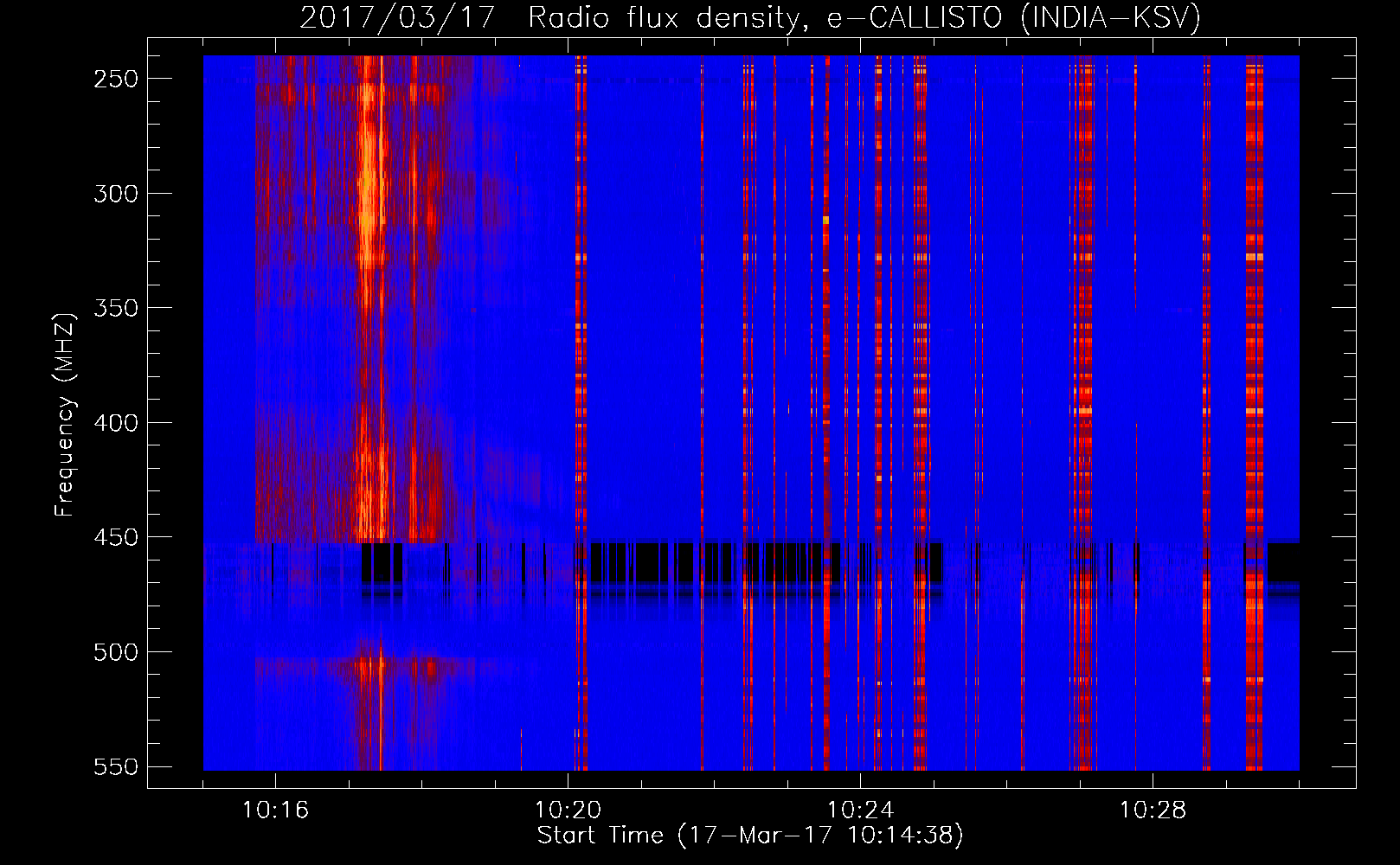Click the 10:28 time tick label
The height and width of the screenshot is (865, 1400).
coord(1153,811)
